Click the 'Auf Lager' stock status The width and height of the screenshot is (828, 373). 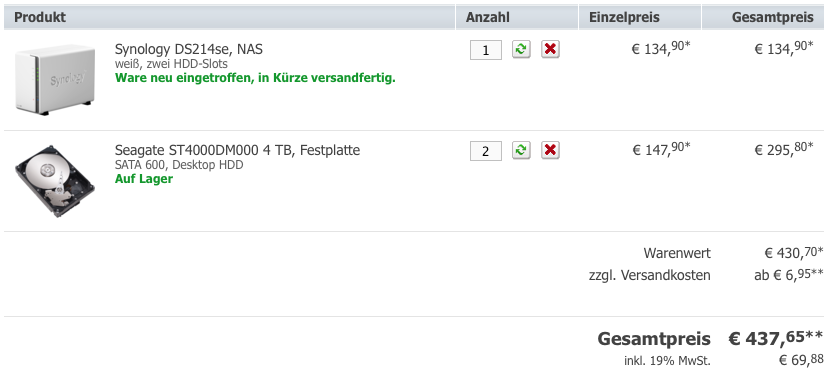(144, 179)
